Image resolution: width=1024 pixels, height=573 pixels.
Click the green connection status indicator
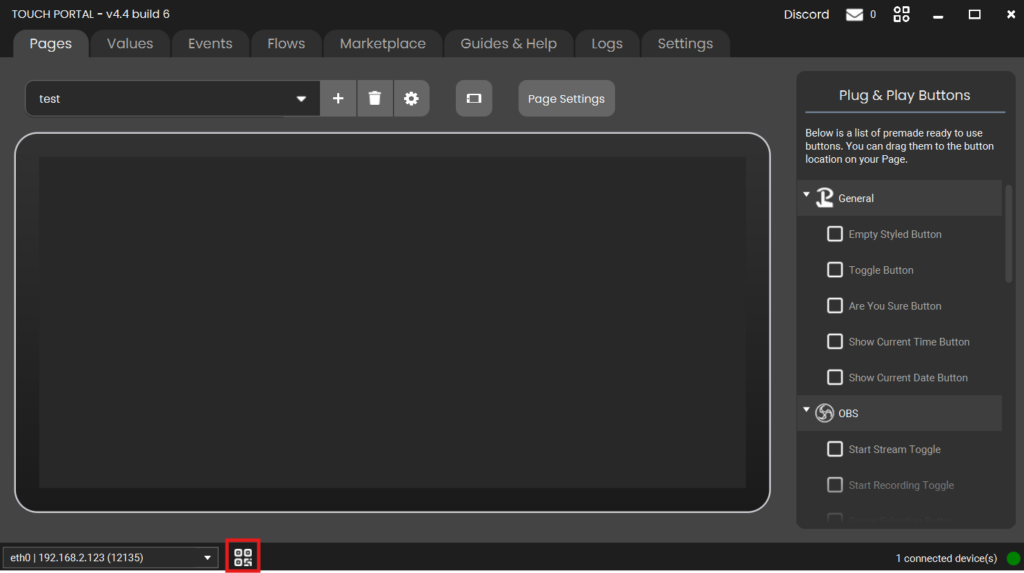point(1013,558)
